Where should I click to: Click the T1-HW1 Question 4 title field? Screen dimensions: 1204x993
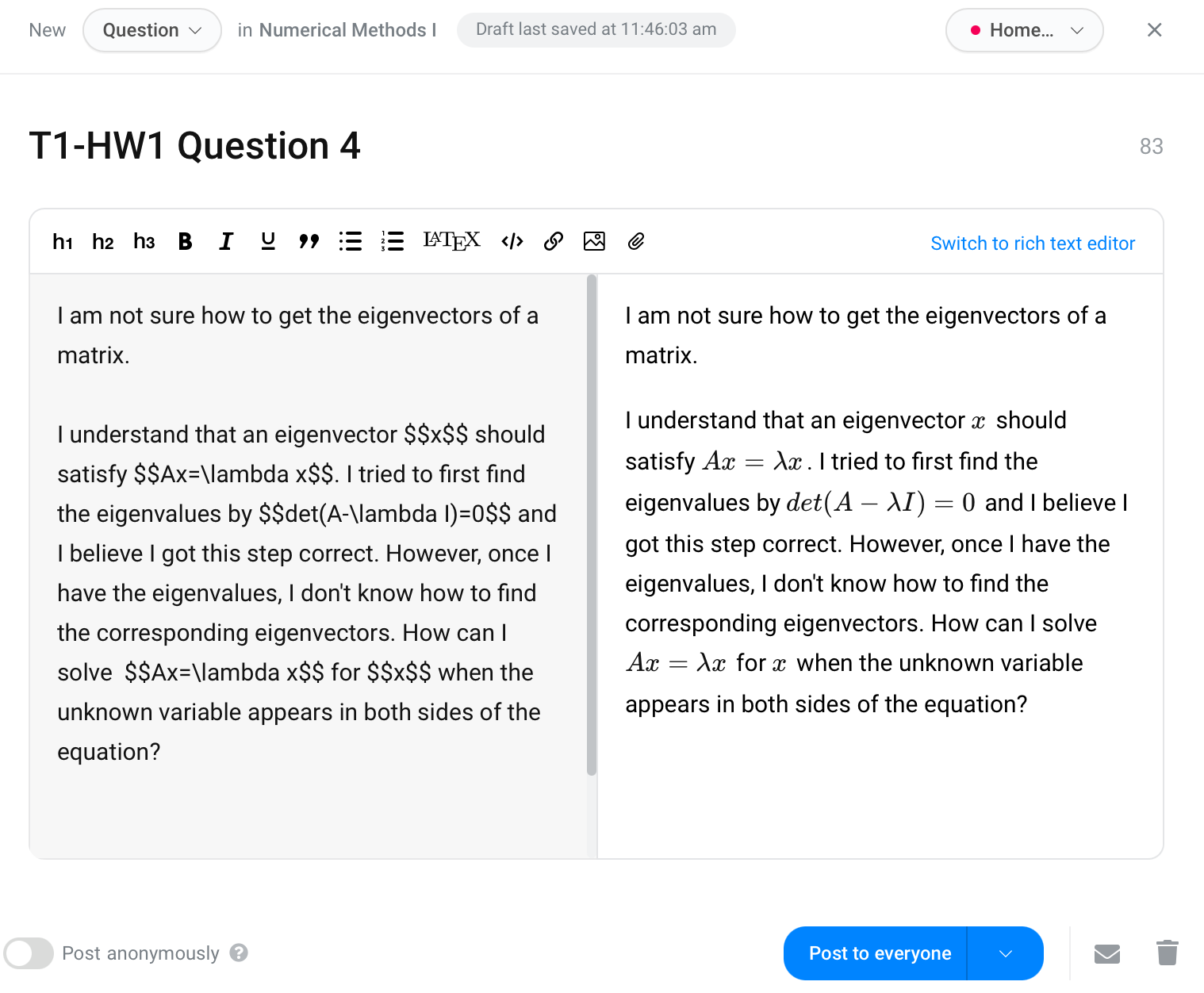coord(194,146)
